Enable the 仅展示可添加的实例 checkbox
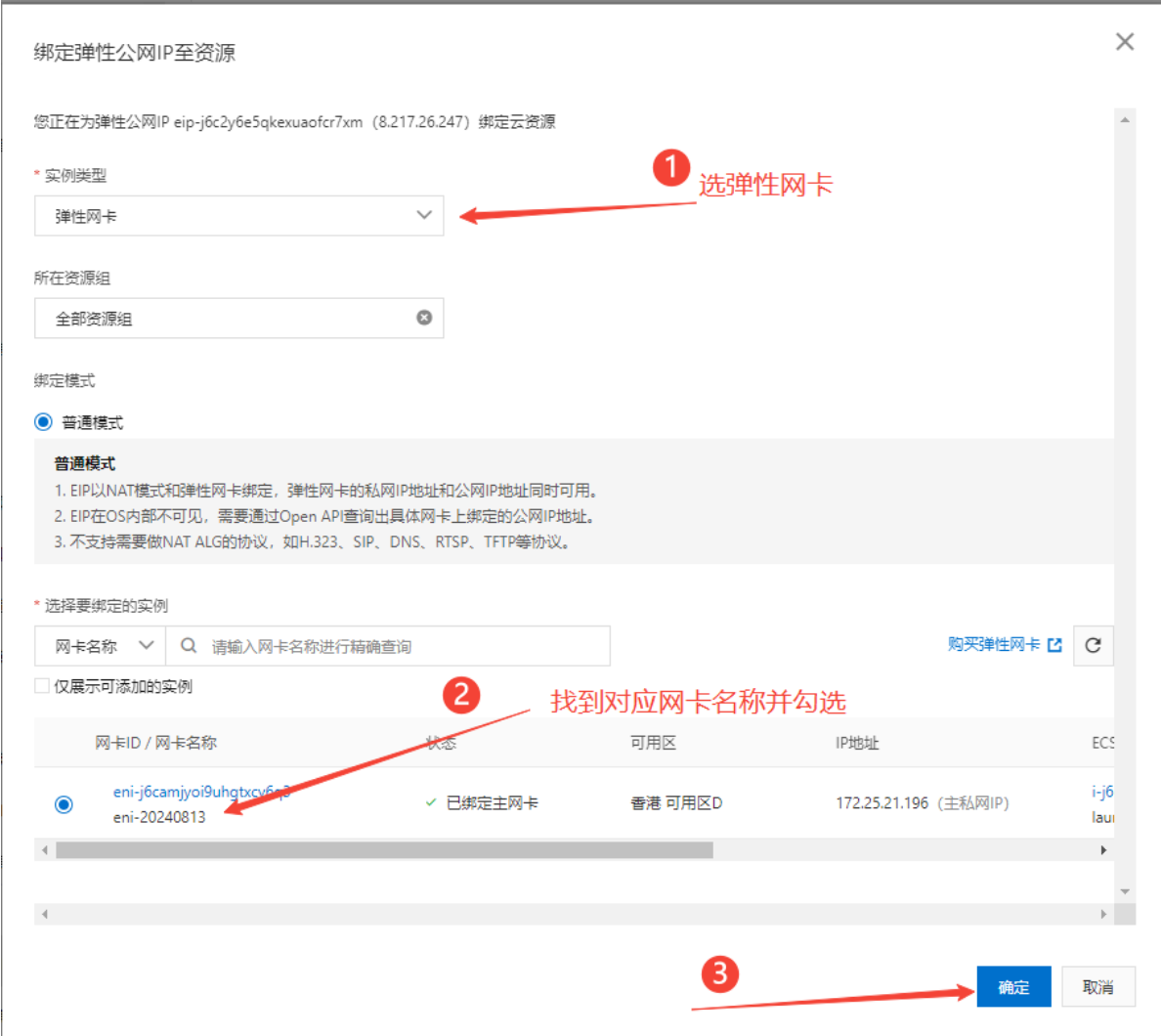 click(42, 686)
